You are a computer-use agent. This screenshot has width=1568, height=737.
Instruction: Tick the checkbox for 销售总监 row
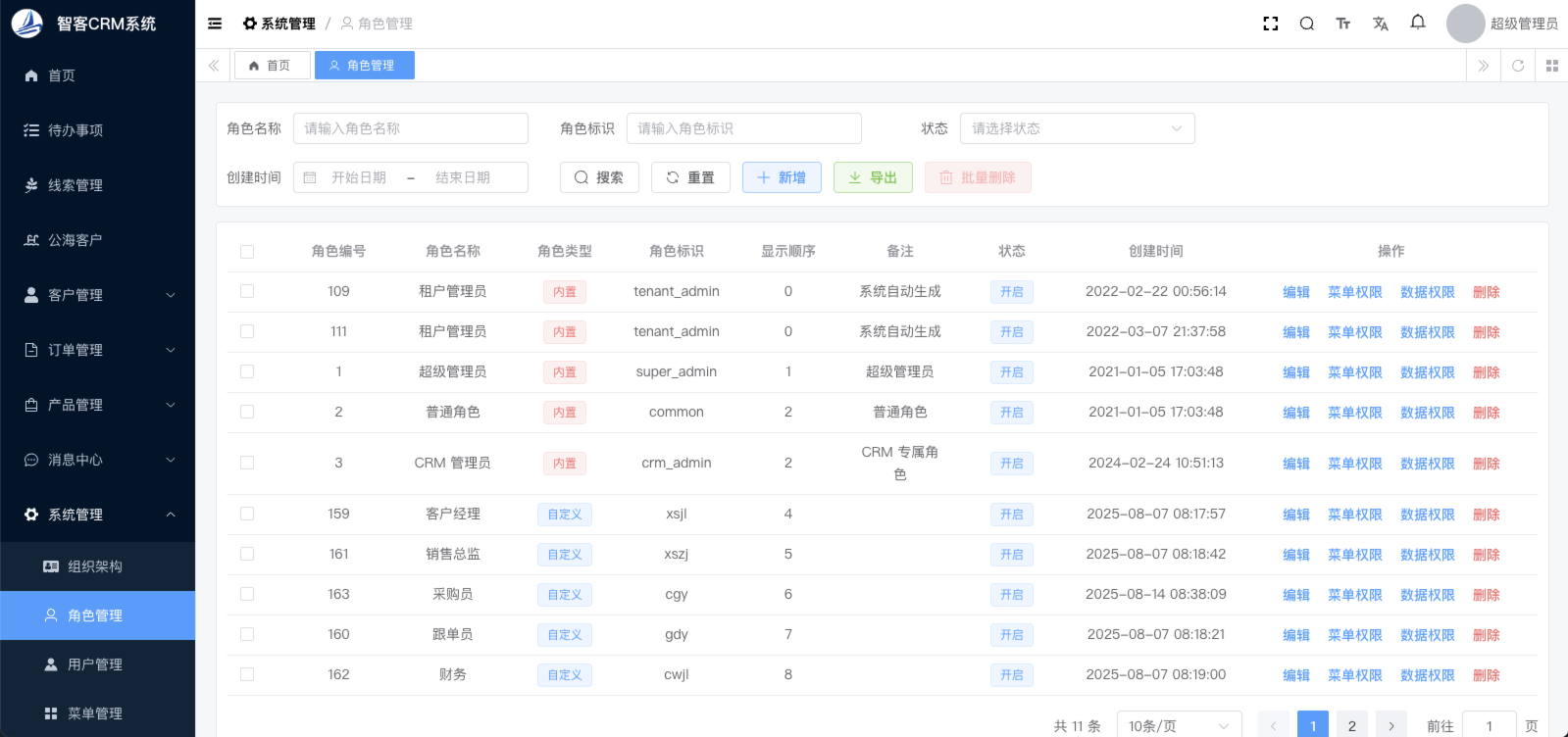coord(247,554)
